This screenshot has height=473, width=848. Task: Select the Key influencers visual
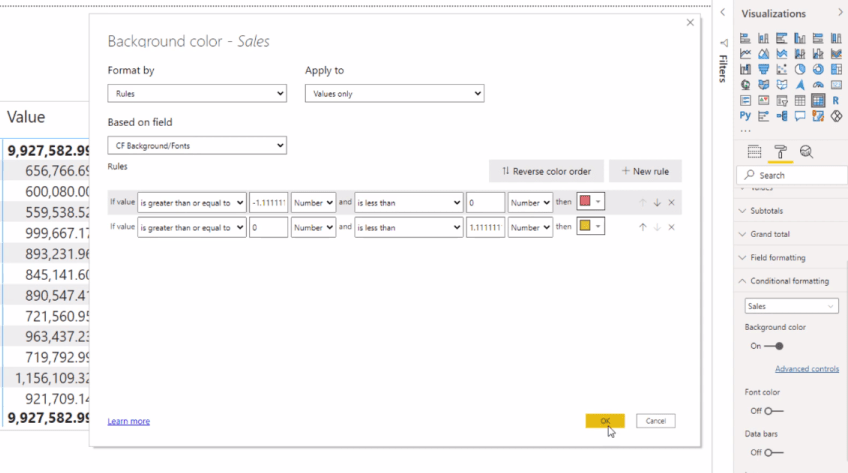(x=763, y=116)
